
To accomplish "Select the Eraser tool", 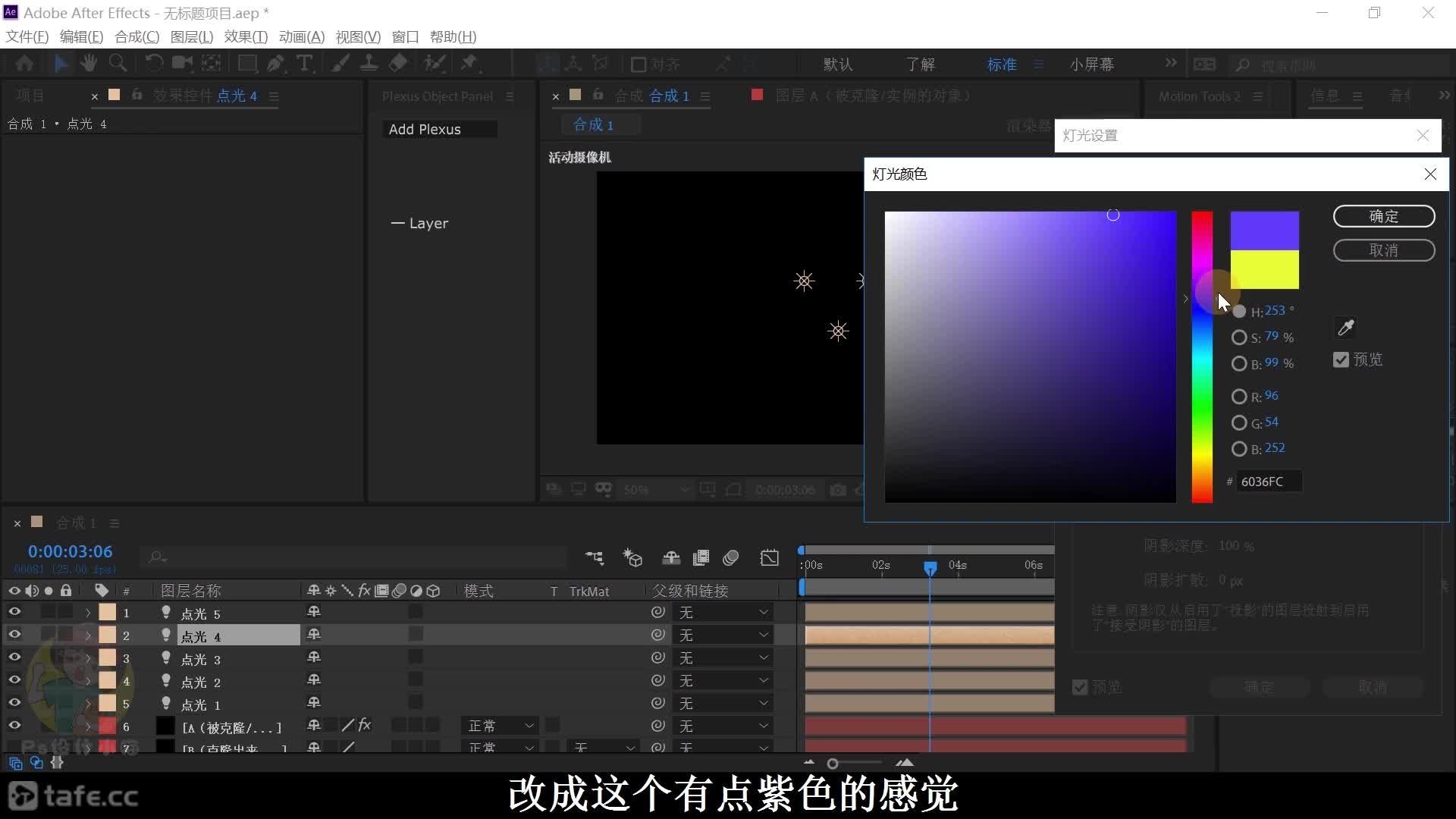I will point(398,64).
